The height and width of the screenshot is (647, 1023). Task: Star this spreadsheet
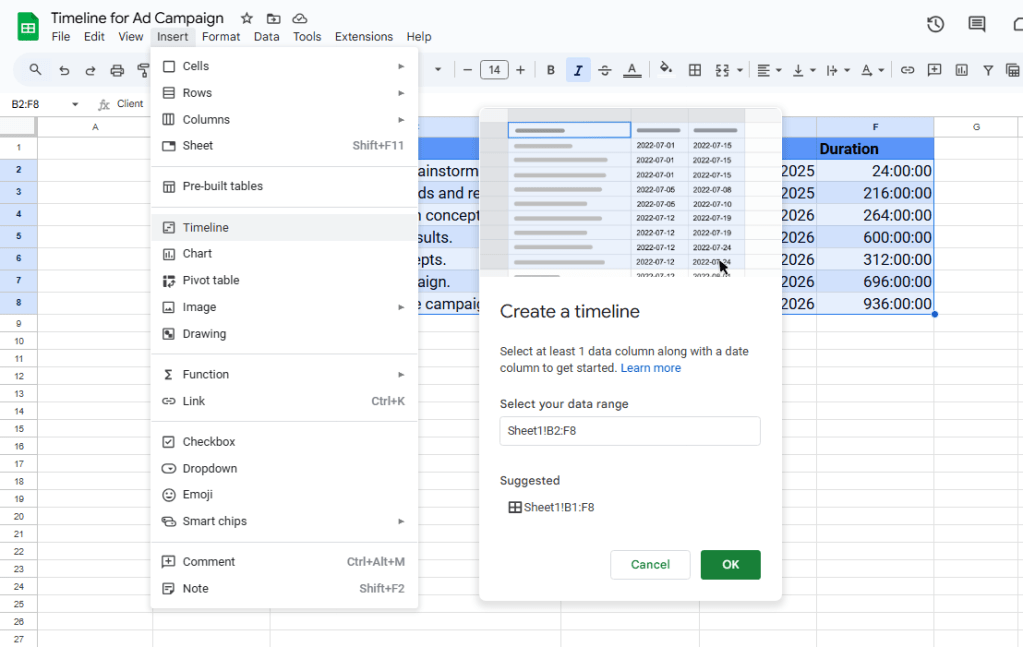(x=247, y=18)
